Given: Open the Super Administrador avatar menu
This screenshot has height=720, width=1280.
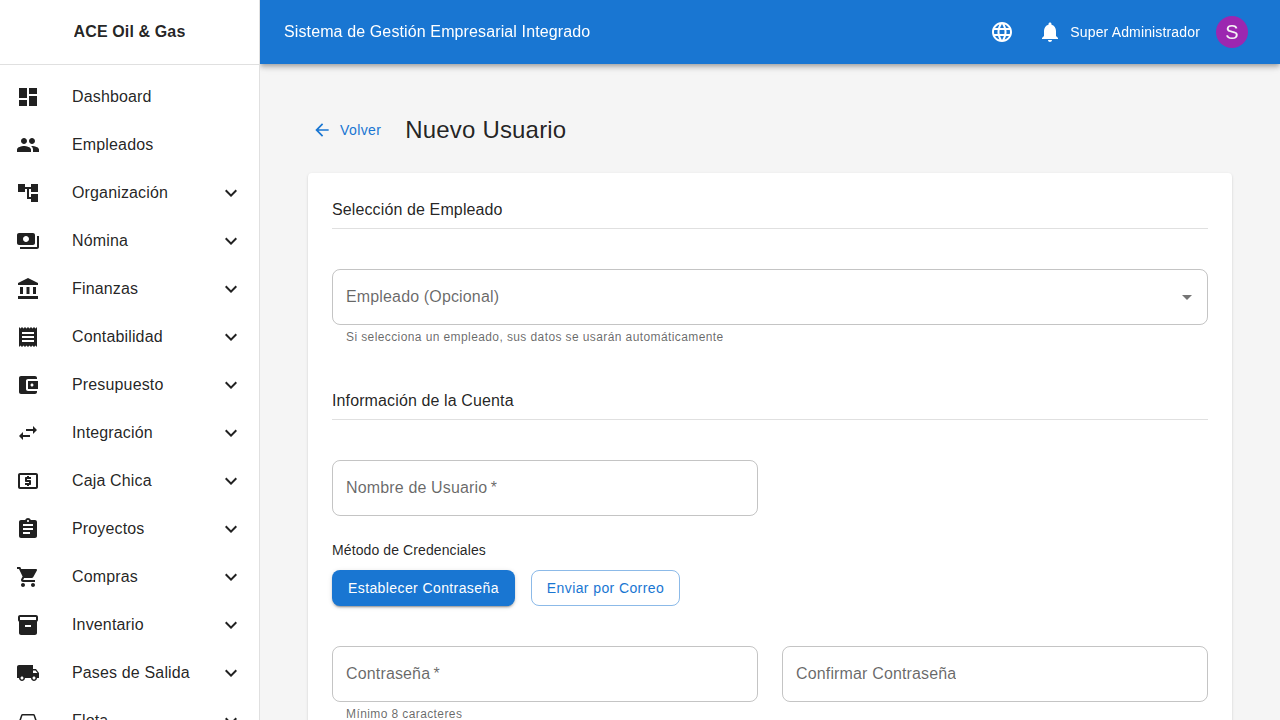Looking at the screenshot, I should [x=1232, y=32].
